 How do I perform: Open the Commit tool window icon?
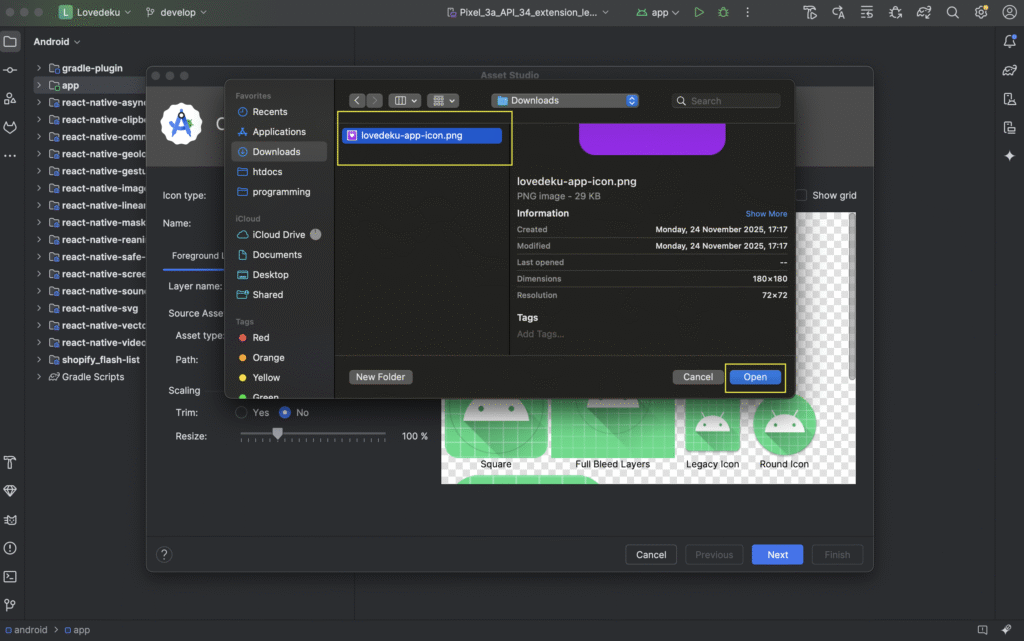(10, 70)
